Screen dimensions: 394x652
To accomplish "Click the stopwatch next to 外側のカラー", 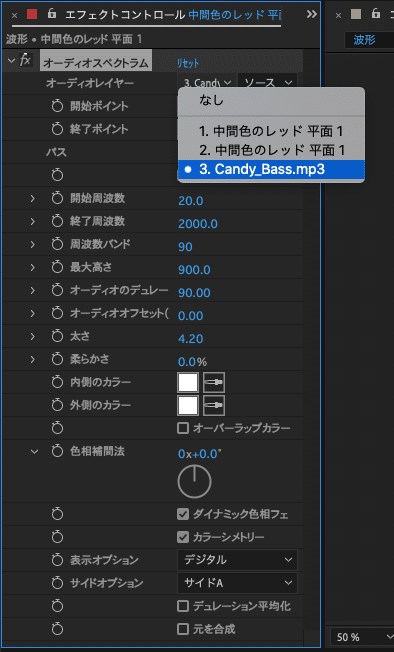I will point(57,405).
